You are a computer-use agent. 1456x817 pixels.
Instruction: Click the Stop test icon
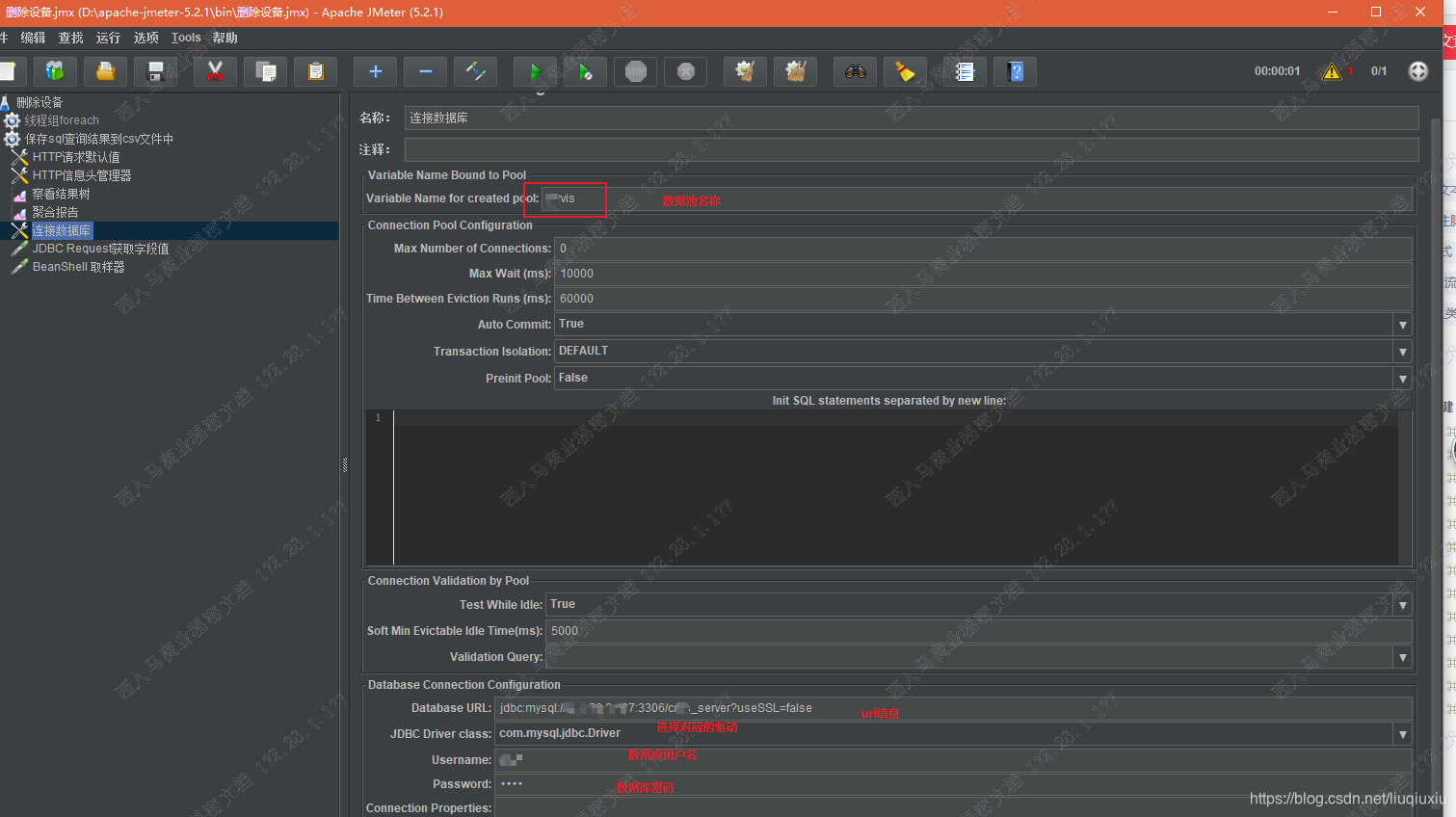tap(635, 71)
